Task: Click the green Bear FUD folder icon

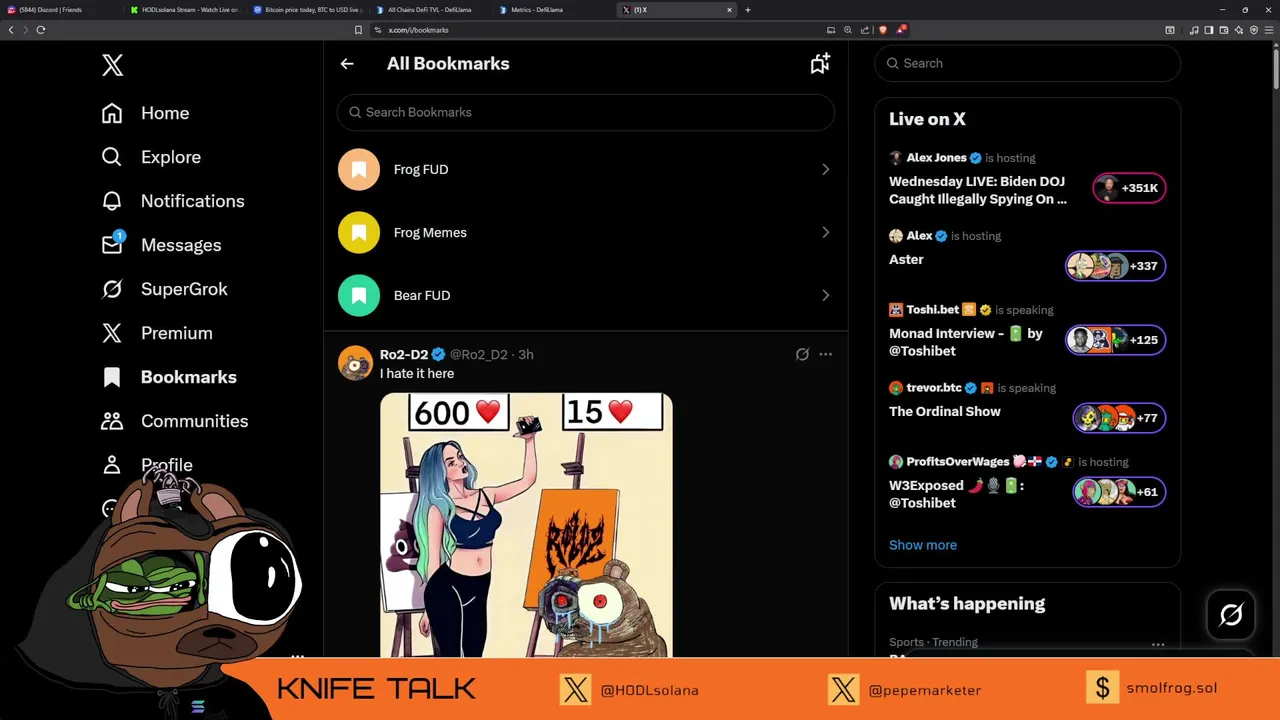Action: coord(359,295)
